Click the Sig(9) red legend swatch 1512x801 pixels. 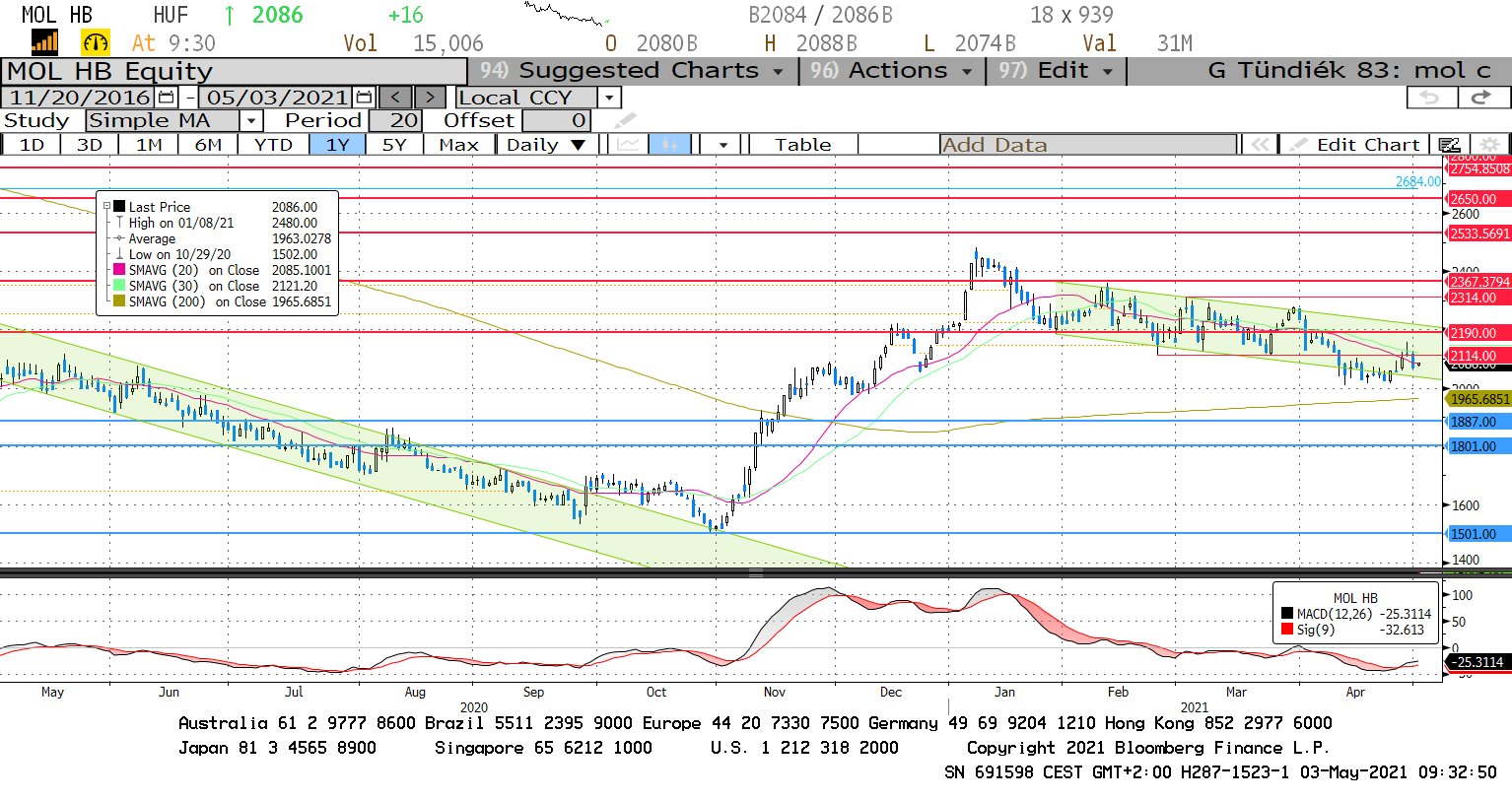coord(1287,630)
